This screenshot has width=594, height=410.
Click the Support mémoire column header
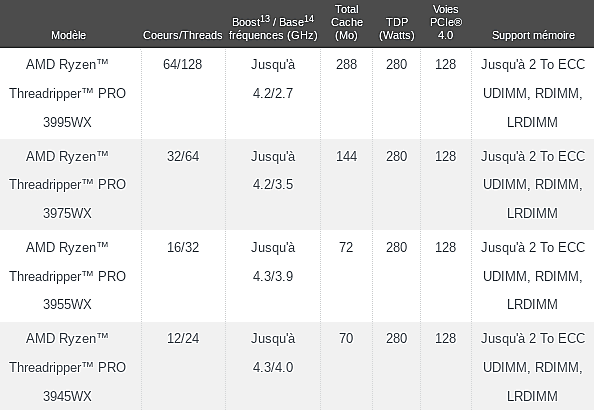[x=533, y=35]
